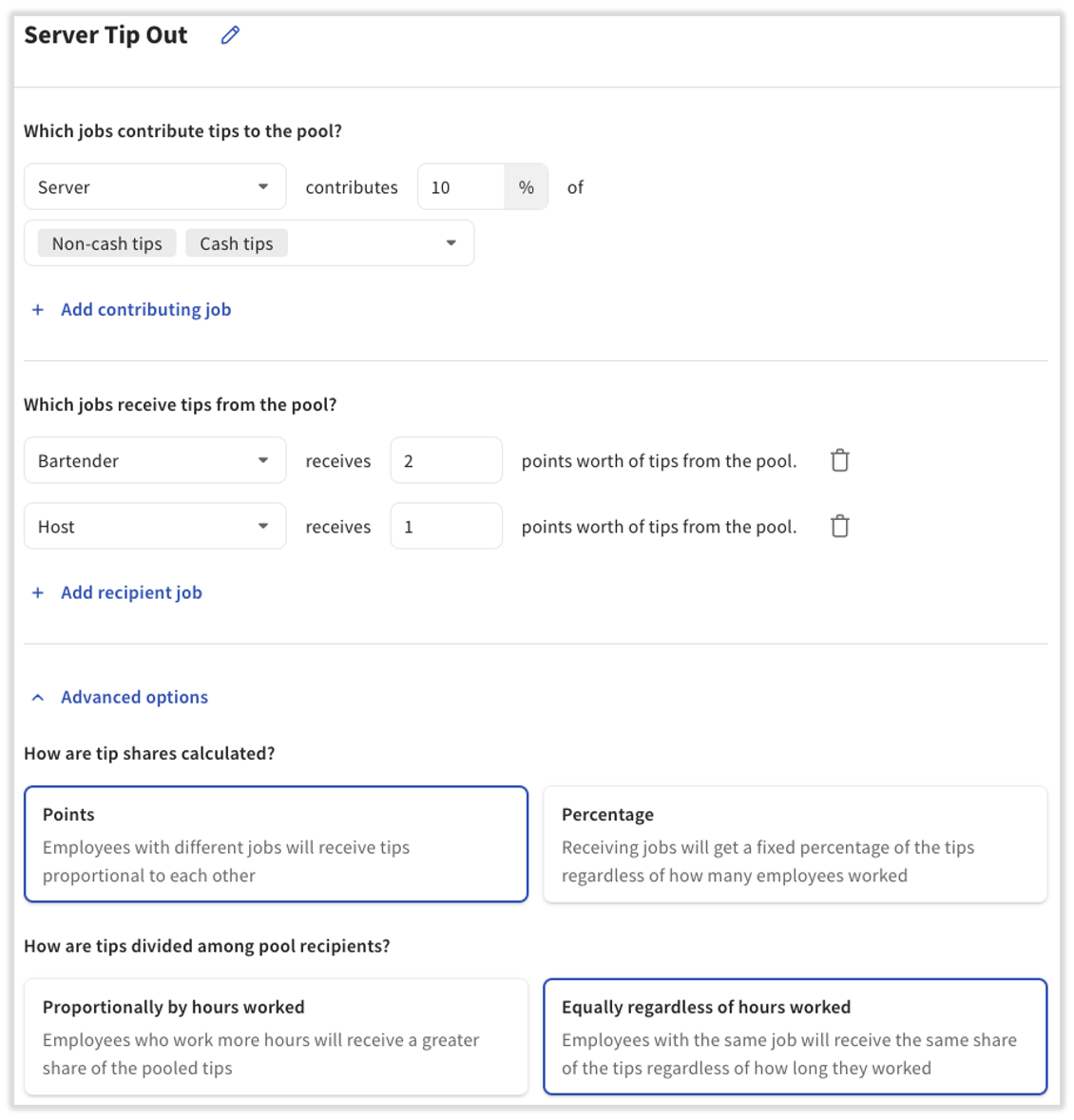
Task: Select the Percentage tip share option
Action: click(x=796, y=844)
